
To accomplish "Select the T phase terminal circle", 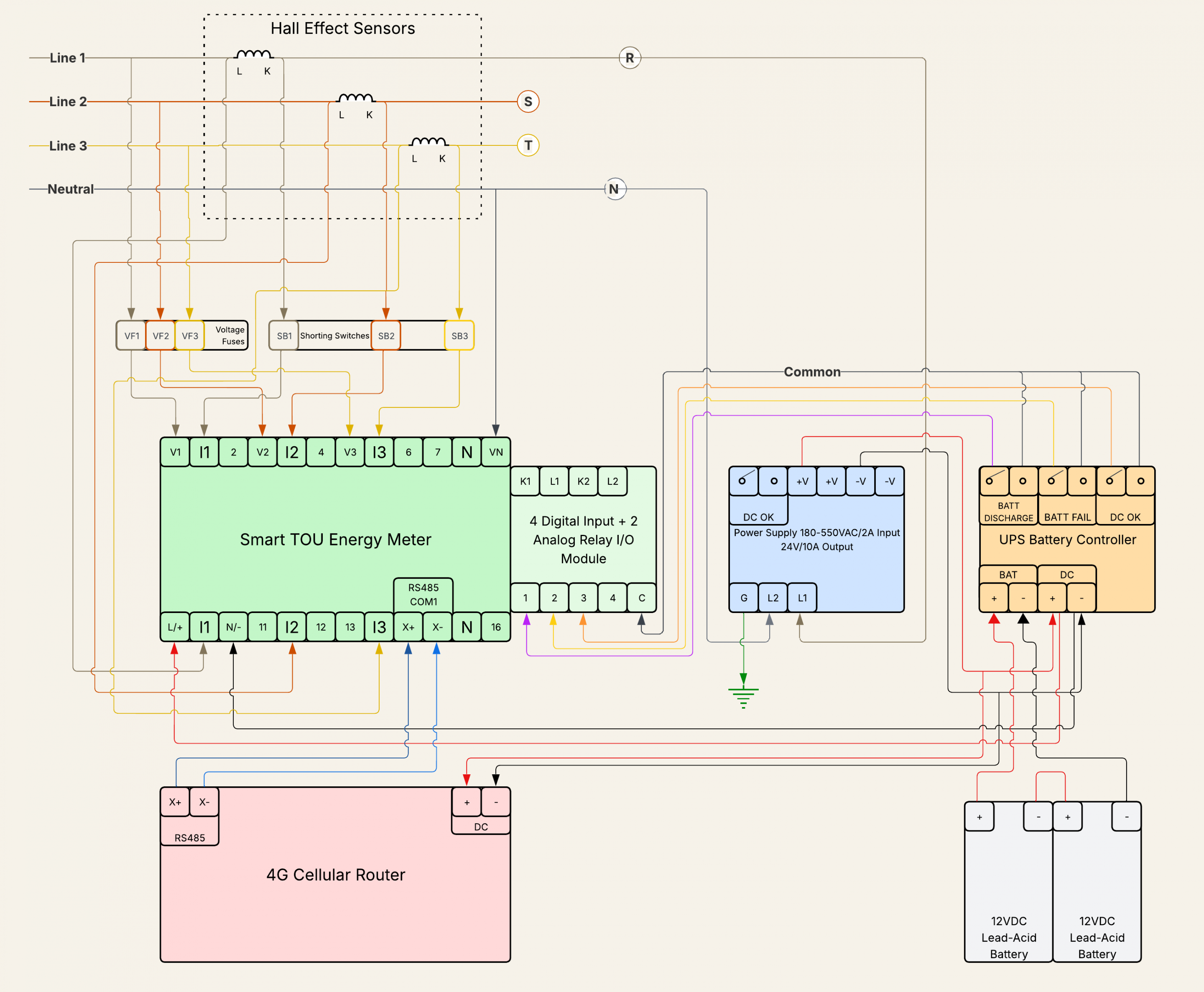I will click(x=528, y=145).
